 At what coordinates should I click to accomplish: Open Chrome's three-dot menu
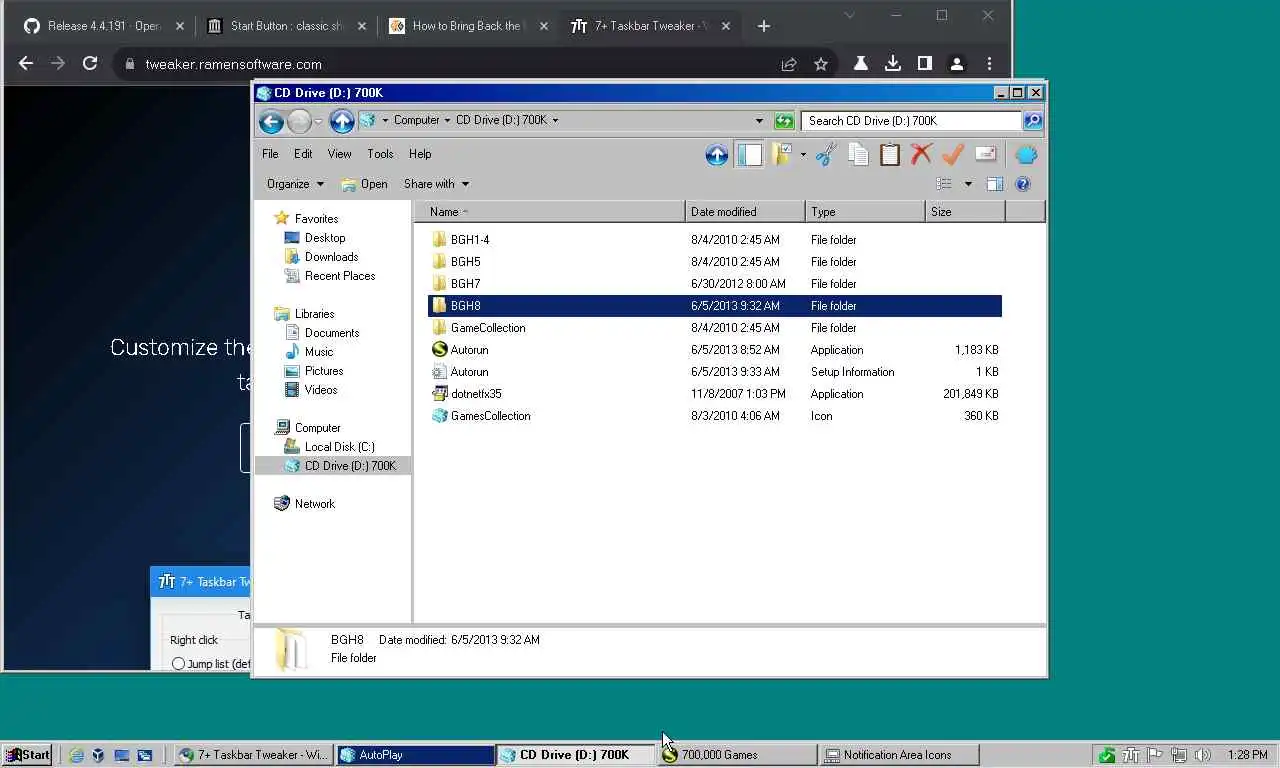(989, 64)
